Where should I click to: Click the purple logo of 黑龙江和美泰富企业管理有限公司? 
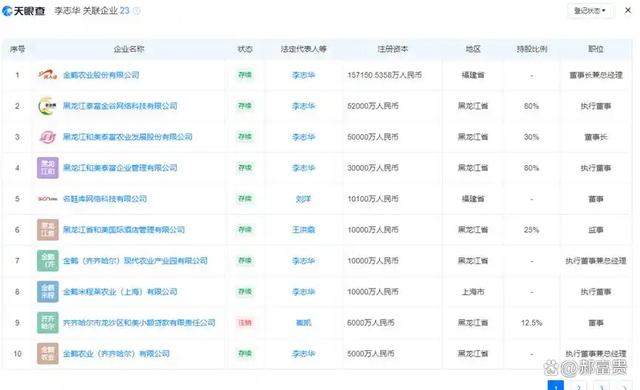point(48,168)
